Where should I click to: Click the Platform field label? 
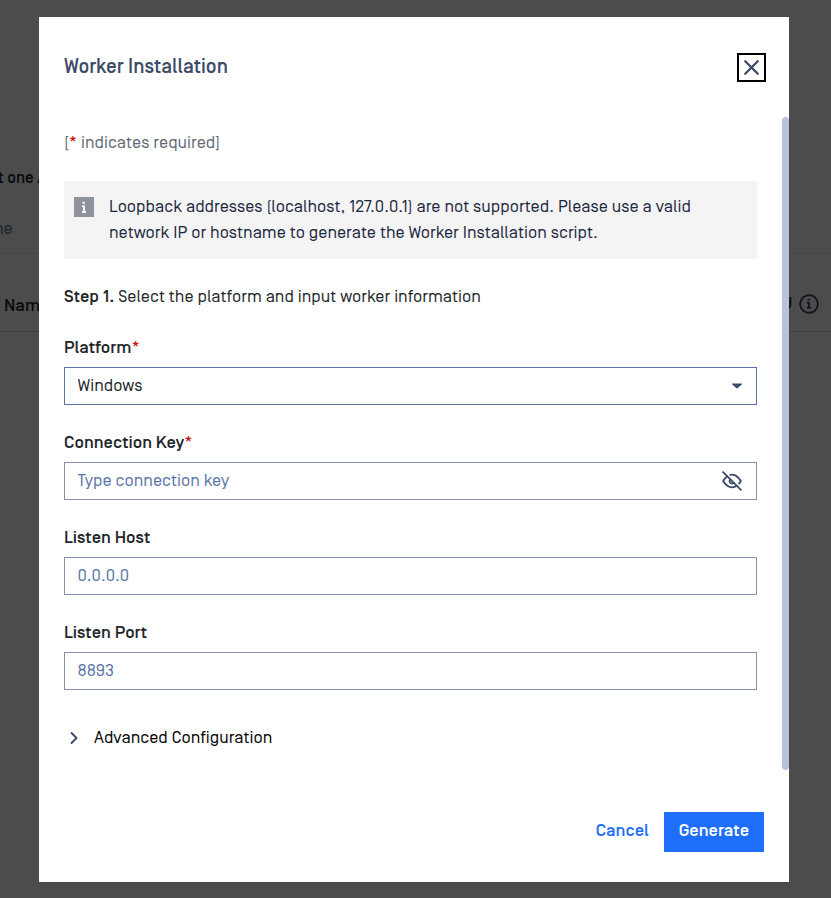[98, 347]
